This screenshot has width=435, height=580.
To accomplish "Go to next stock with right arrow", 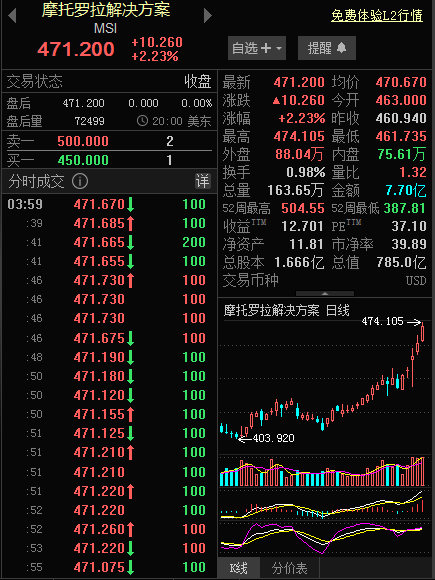I will coord(208,16).
